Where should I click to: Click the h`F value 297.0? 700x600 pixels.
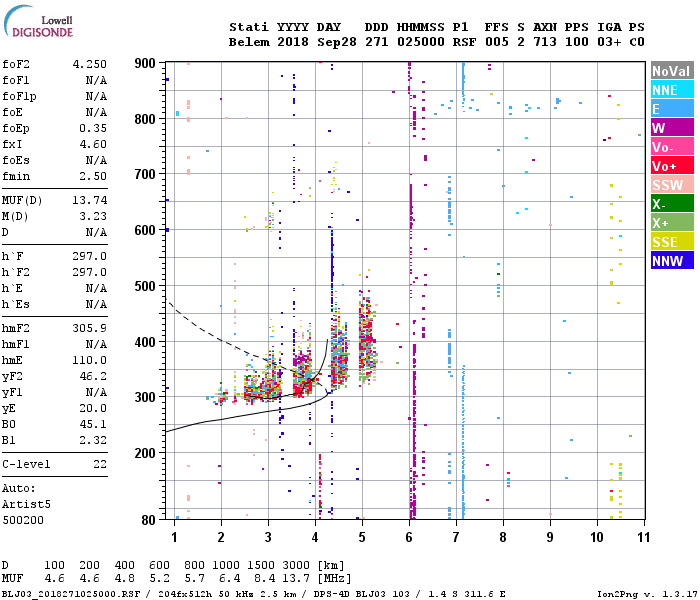click(90, 257)
